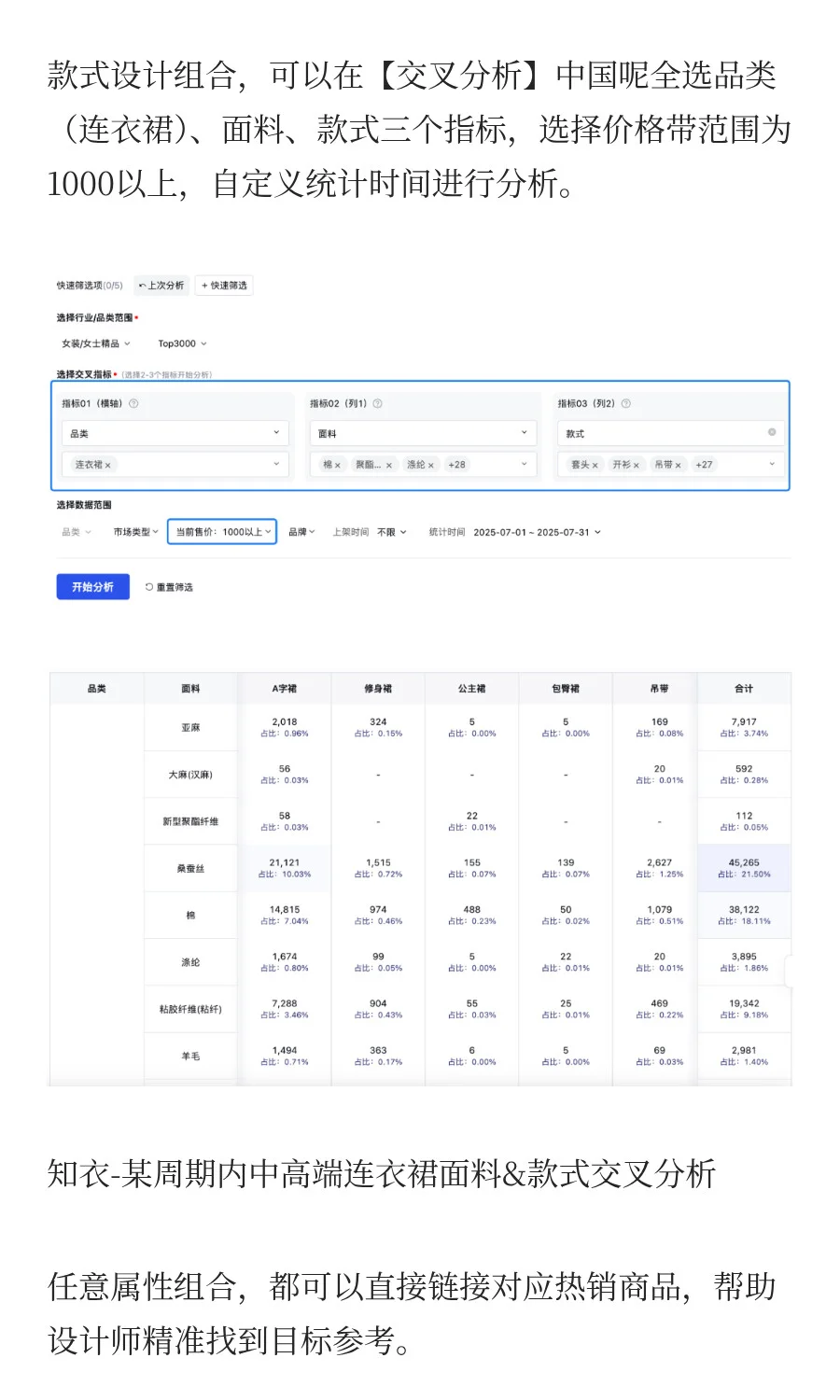Open the 品牌 filter dropdown

(x=301, y=532)
